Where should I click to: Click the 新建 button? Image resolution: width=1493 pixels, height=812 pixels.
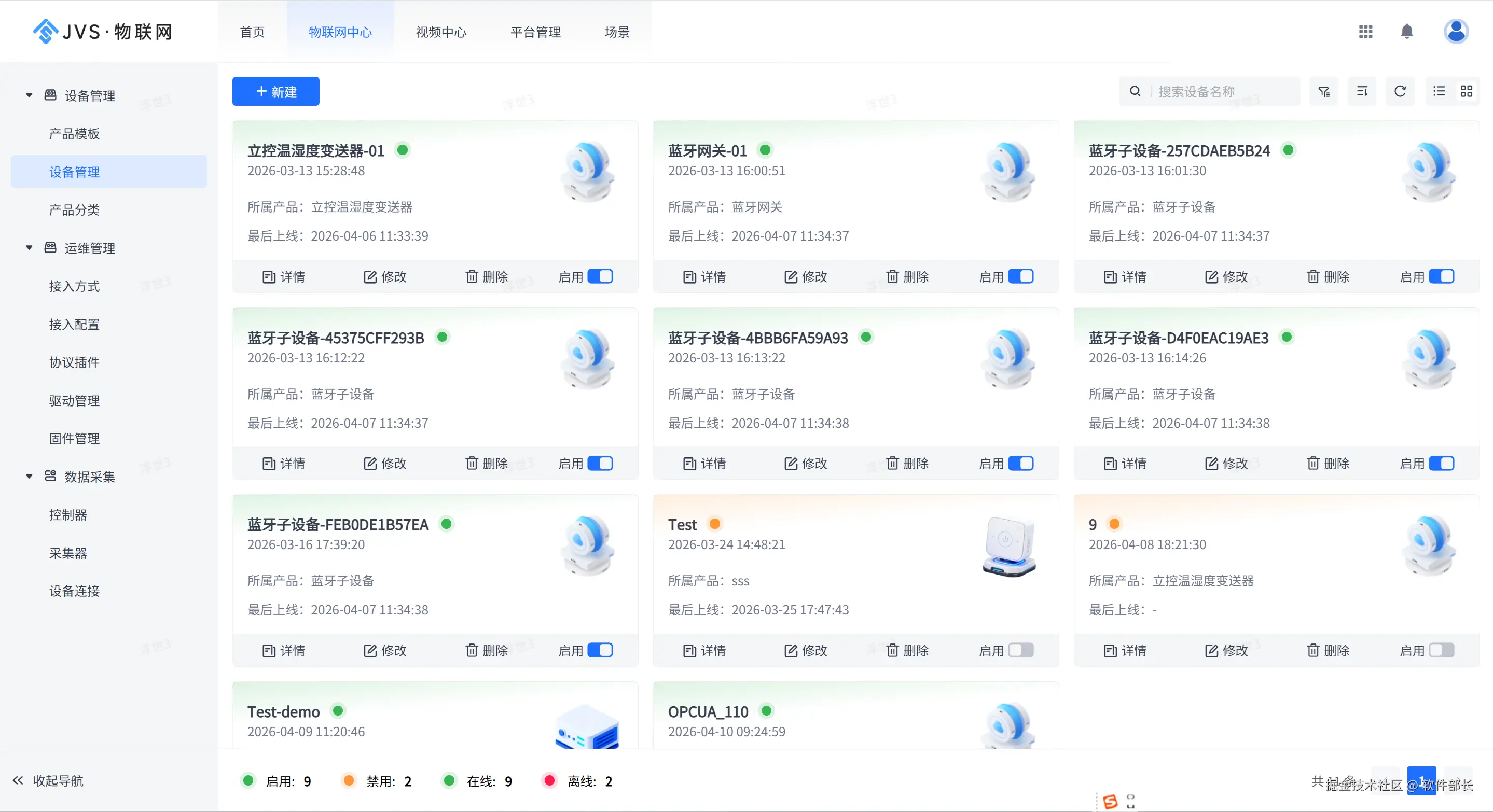coord(276,91)
